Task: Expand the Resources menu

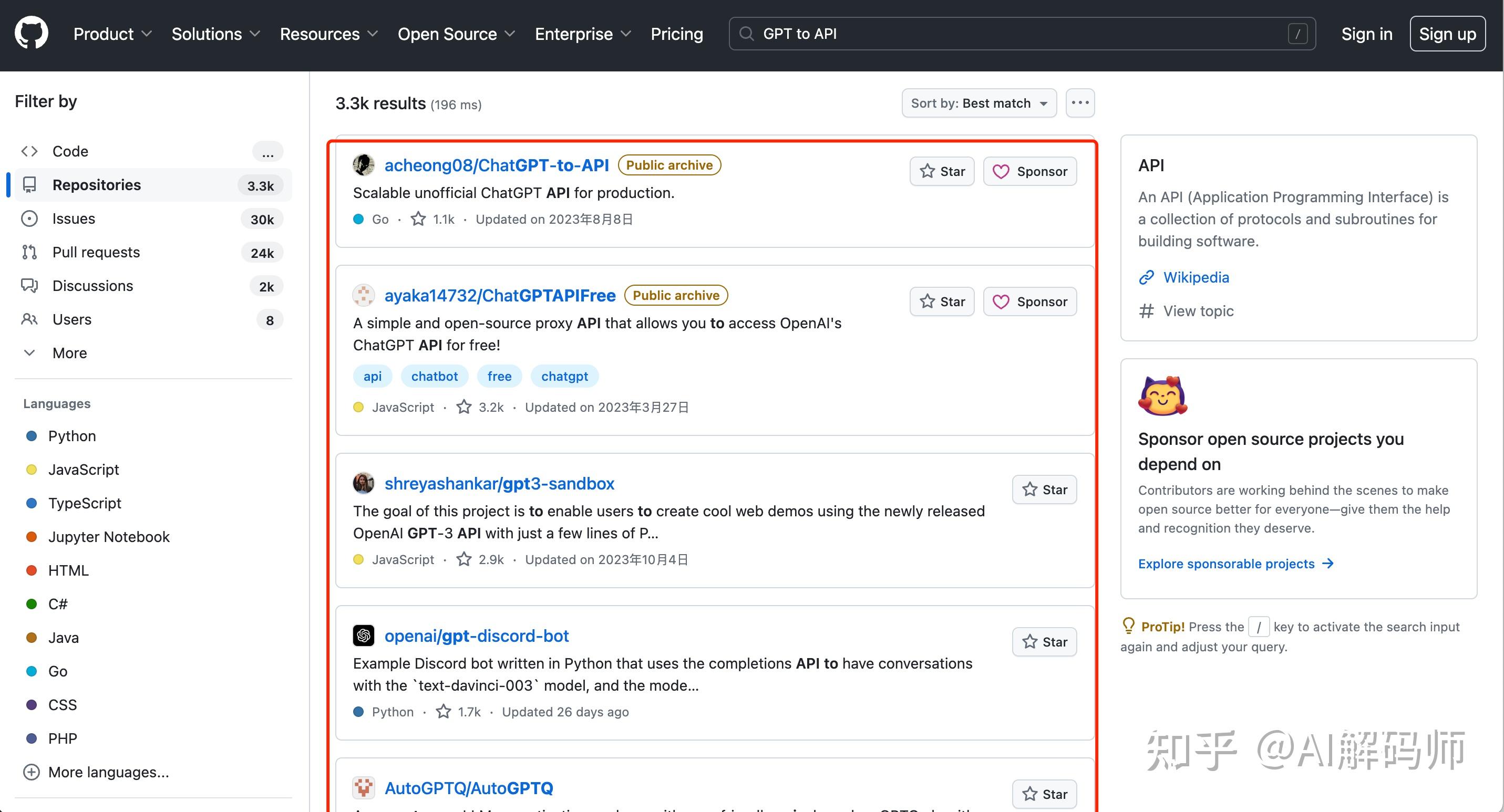Action: tap(329, 34)
